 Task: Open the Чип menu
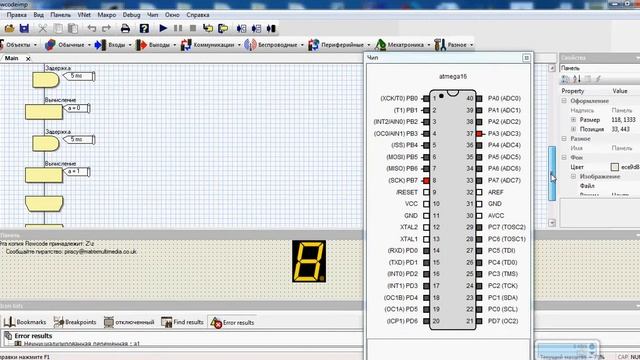point(152,15)
